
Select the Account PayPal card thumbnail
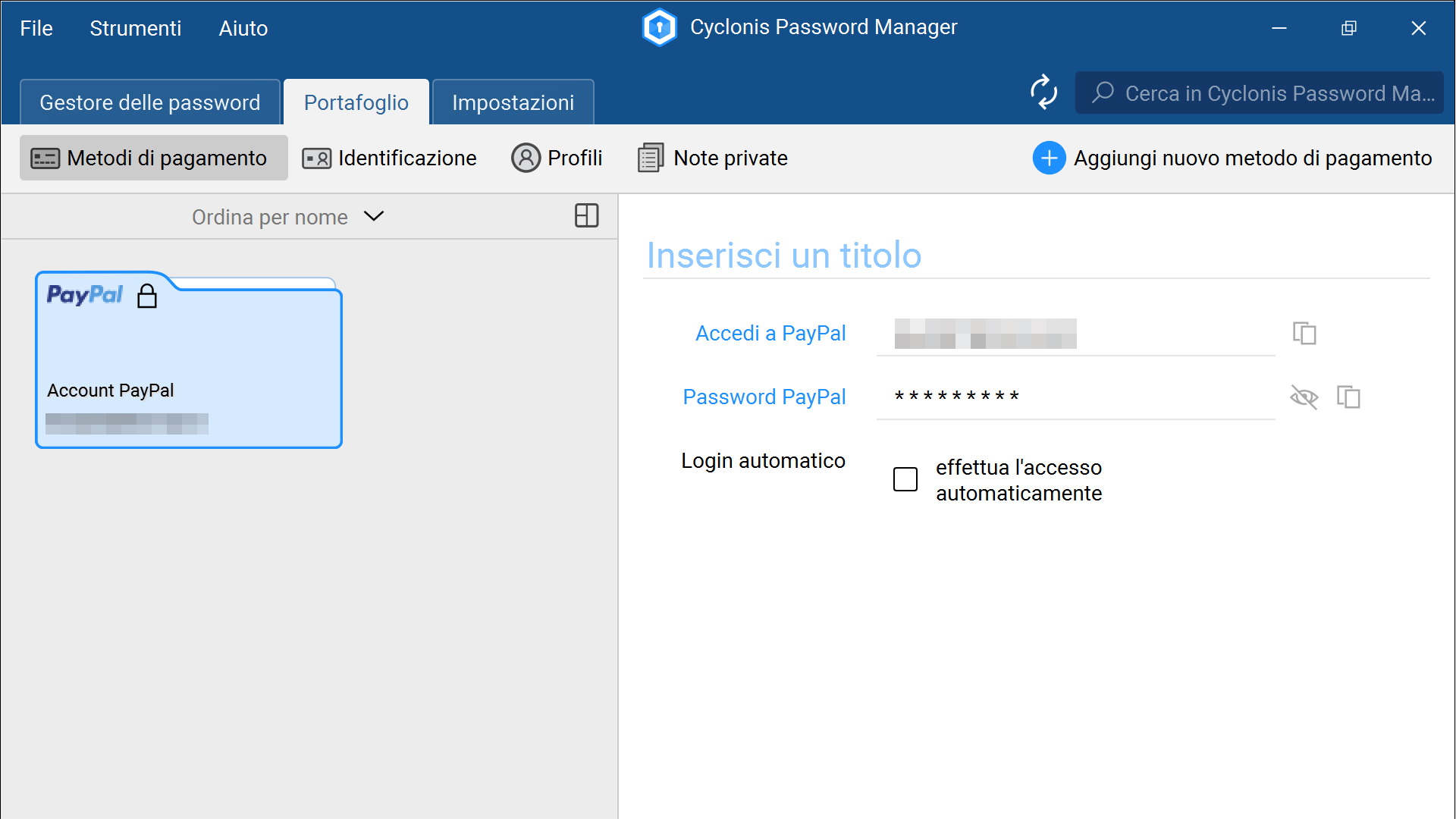(188, 359)
